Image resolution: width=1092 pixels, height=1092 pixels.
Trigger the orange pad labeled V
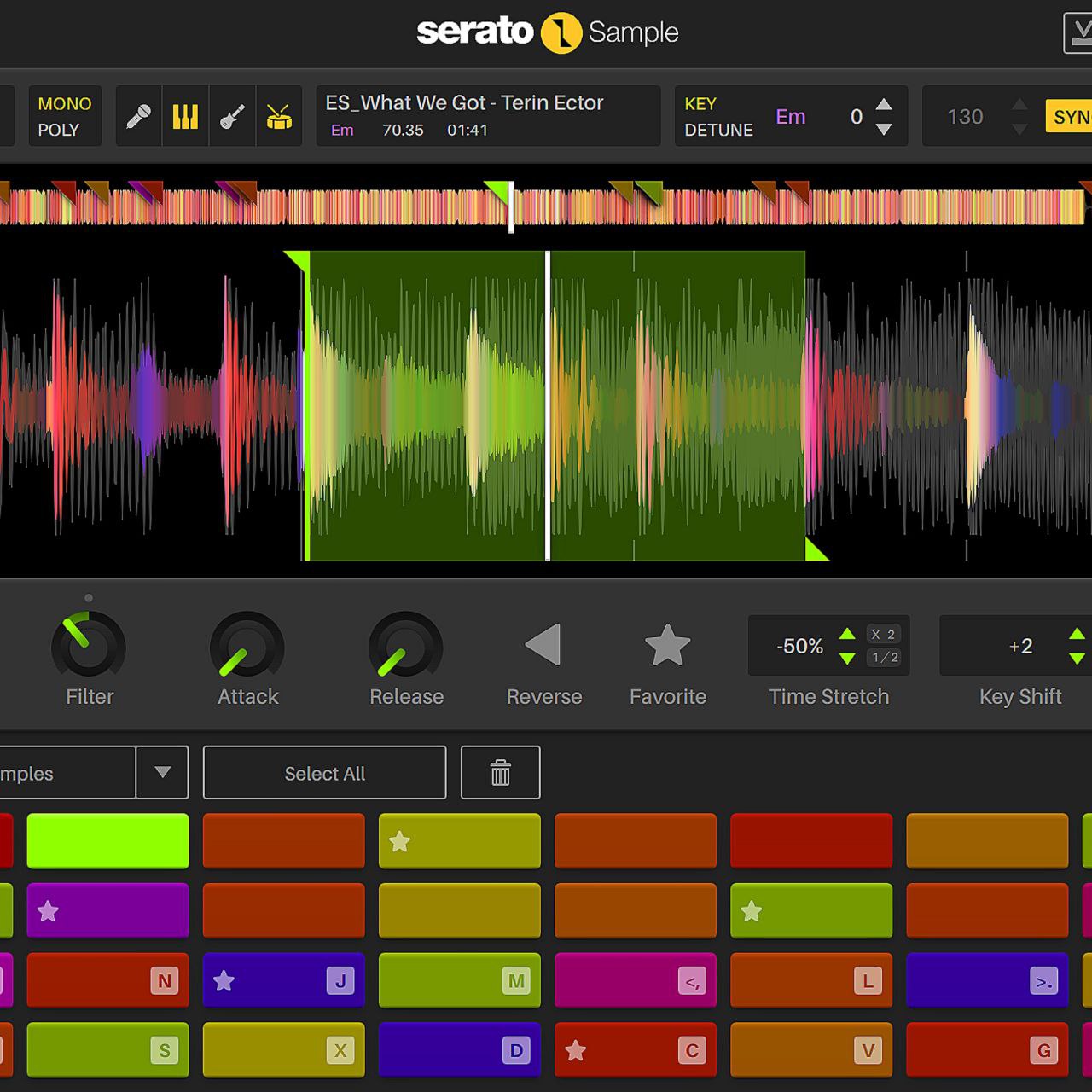click(810, 1050)
